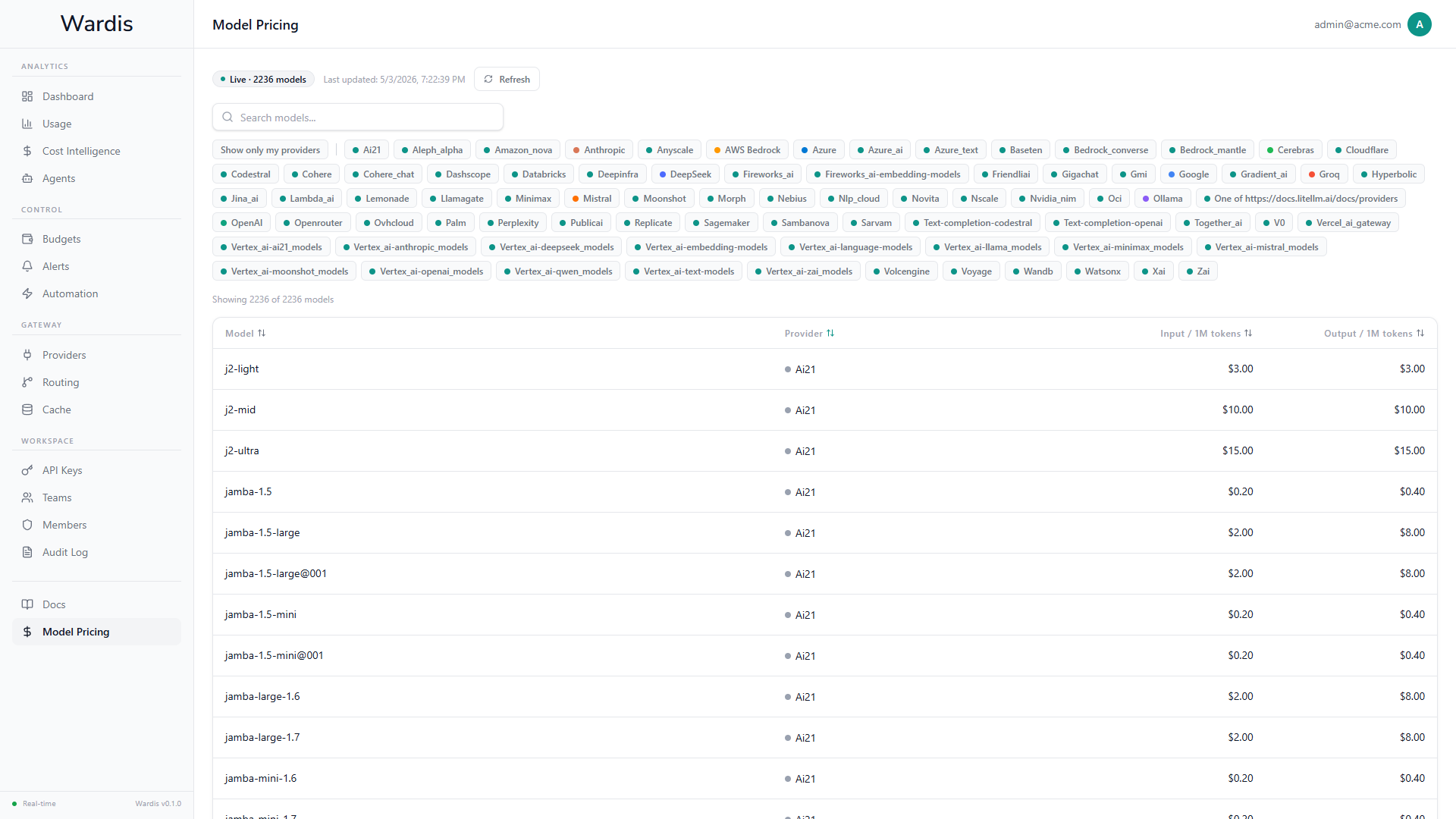1456x819 pixels.
Task: Filter by Openrouter provider chip
Action: (x=312, y=223)
